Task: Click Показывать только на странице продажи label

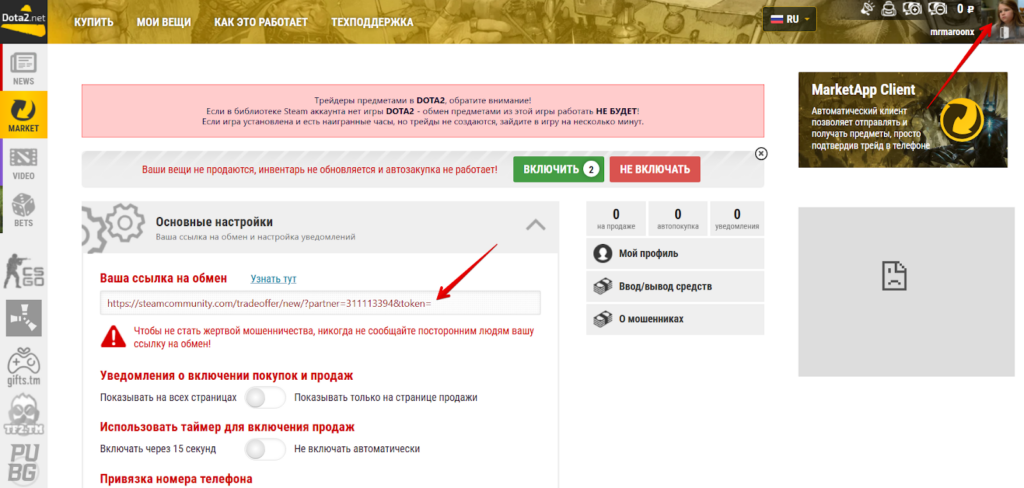Action: pyautogui.click(x=386, y=397)
